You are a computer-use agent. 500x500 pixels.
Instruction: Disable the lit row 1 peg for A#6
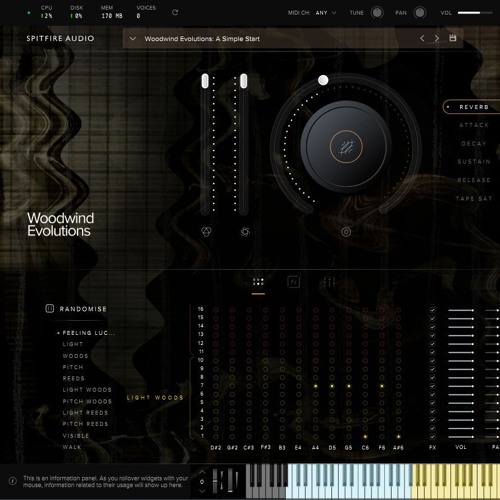(x=398, y=437)
